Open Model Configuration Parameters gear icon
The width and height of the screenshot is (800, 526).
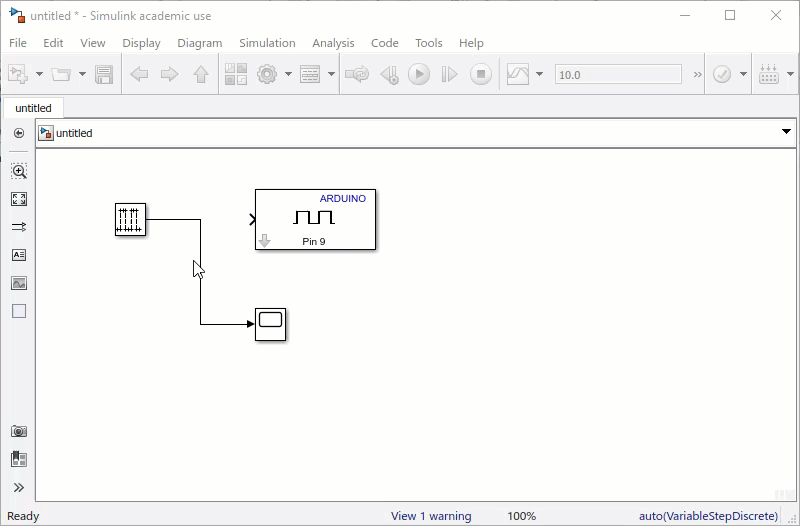point(267,74)
